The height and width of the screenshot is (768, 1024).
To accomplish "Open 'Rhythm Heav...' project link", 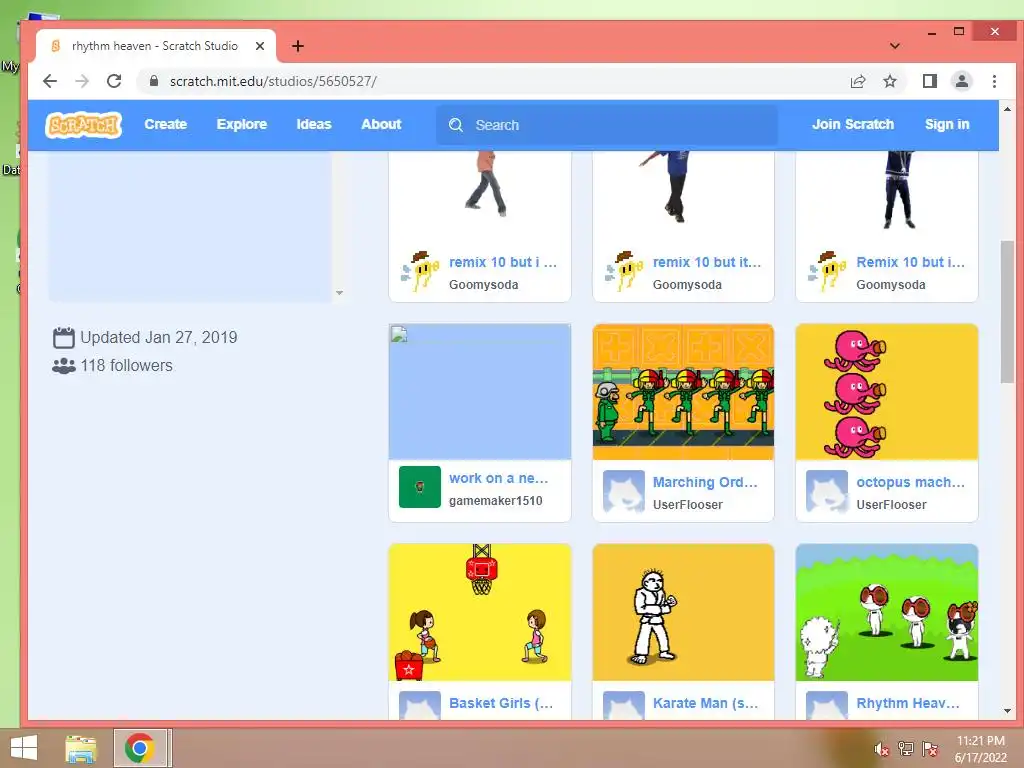I will [908, 703].
